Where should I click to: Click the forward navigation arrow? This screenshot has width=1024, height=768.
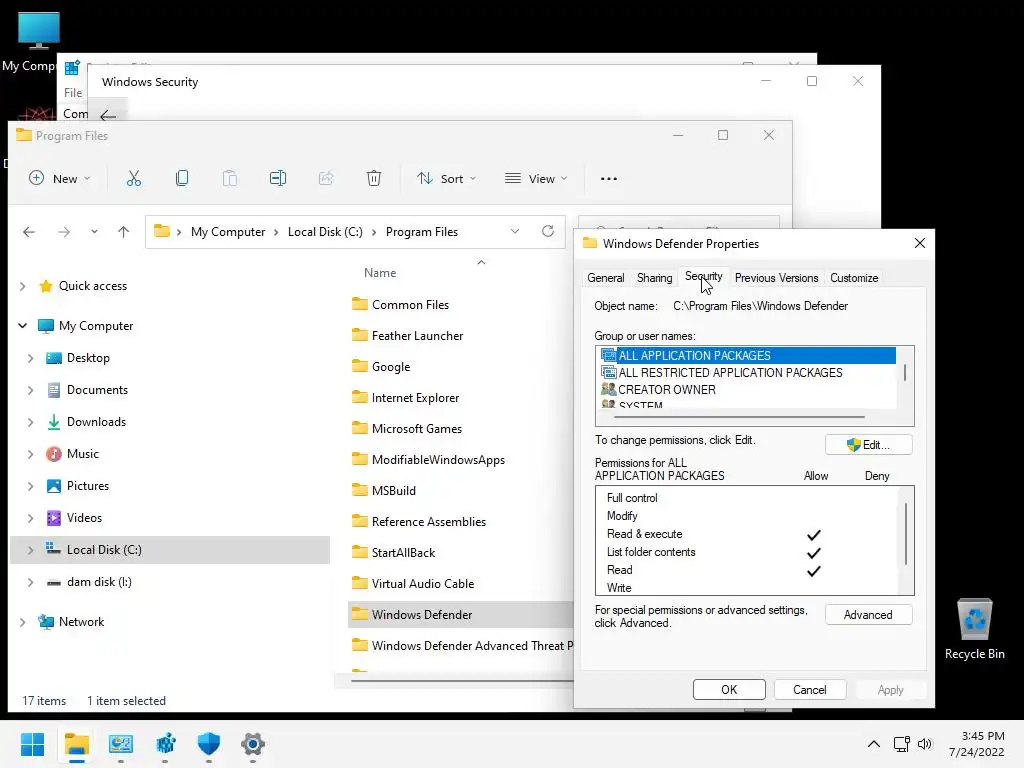point(63,232)
